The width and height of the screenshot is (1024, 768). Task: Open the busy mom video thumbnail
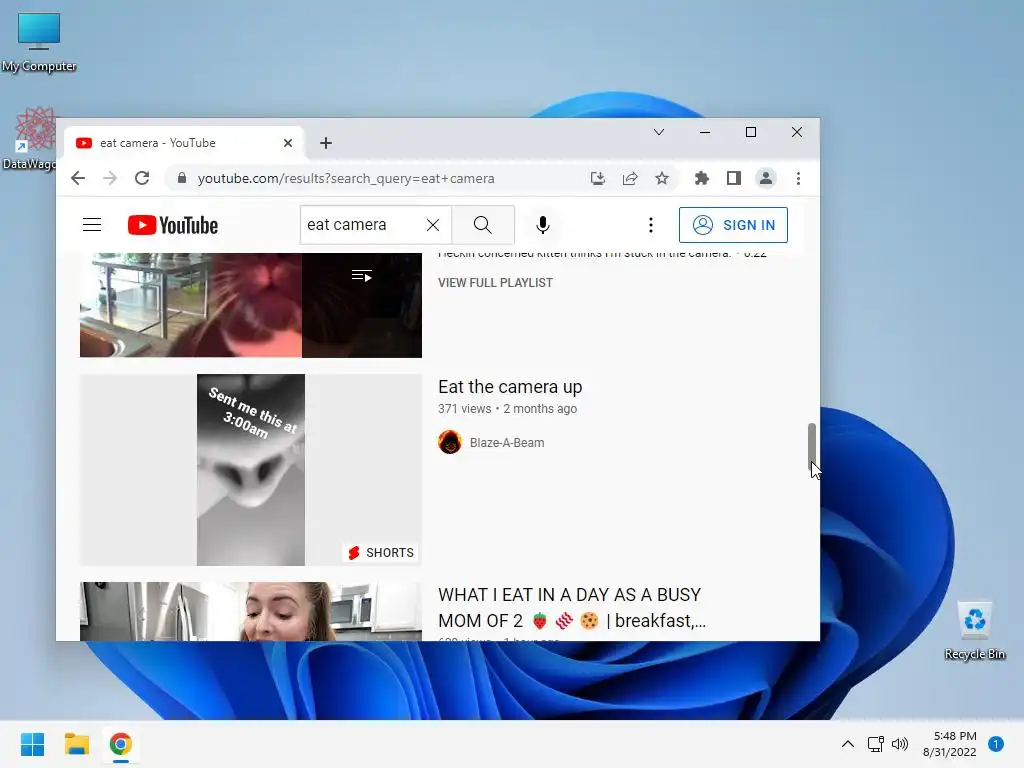tap(251, 611)
